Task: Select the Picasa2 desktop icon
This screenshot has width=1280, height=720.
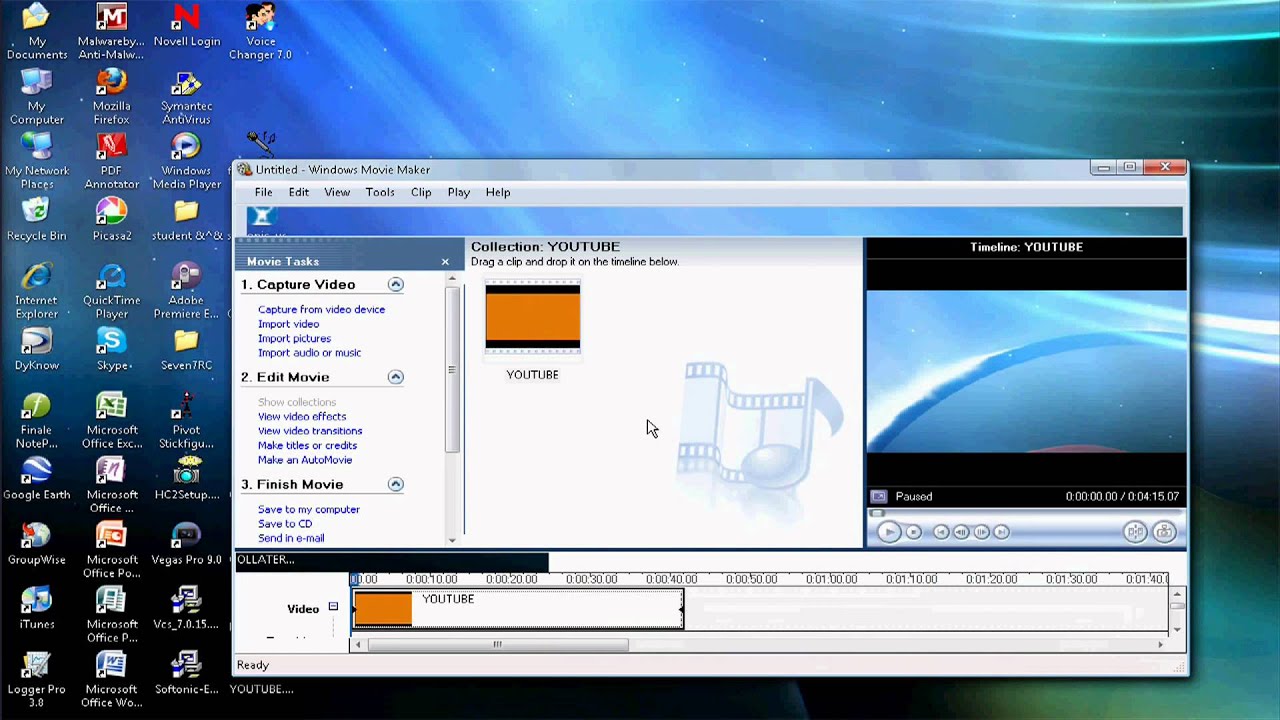Action: click(x=111, y=221)
